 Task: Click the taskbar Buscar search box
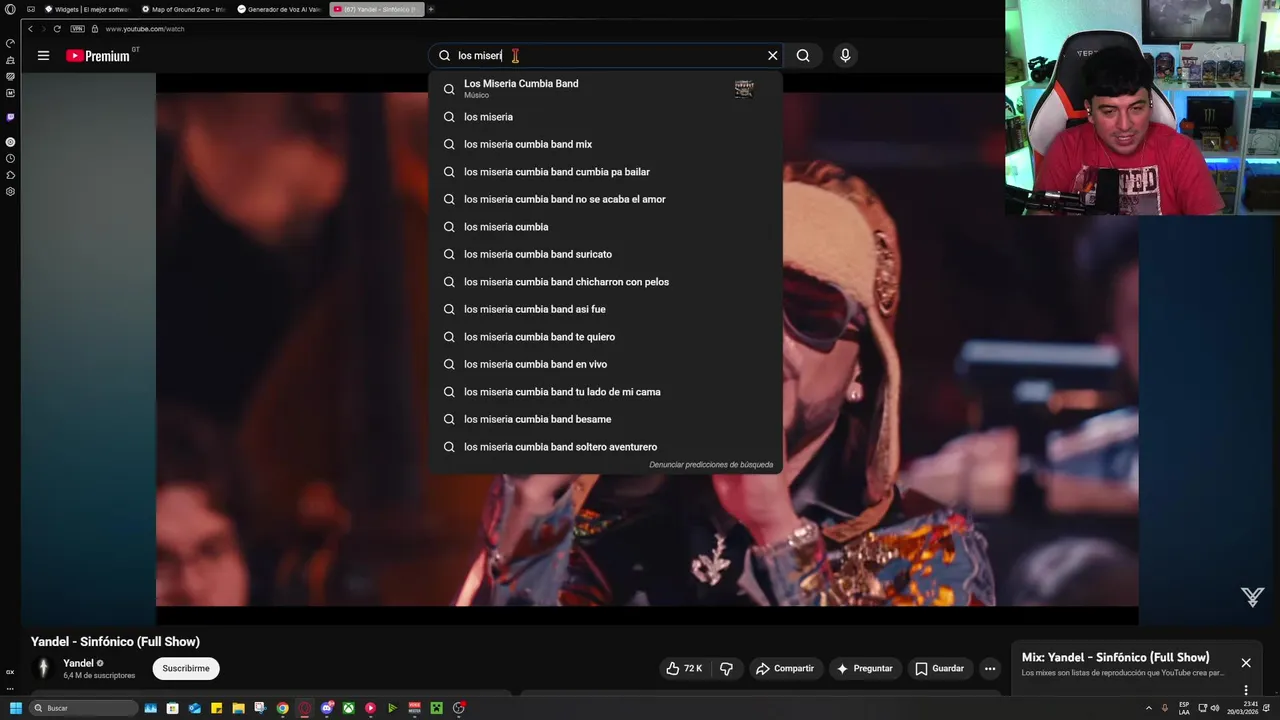pos(83,708)
